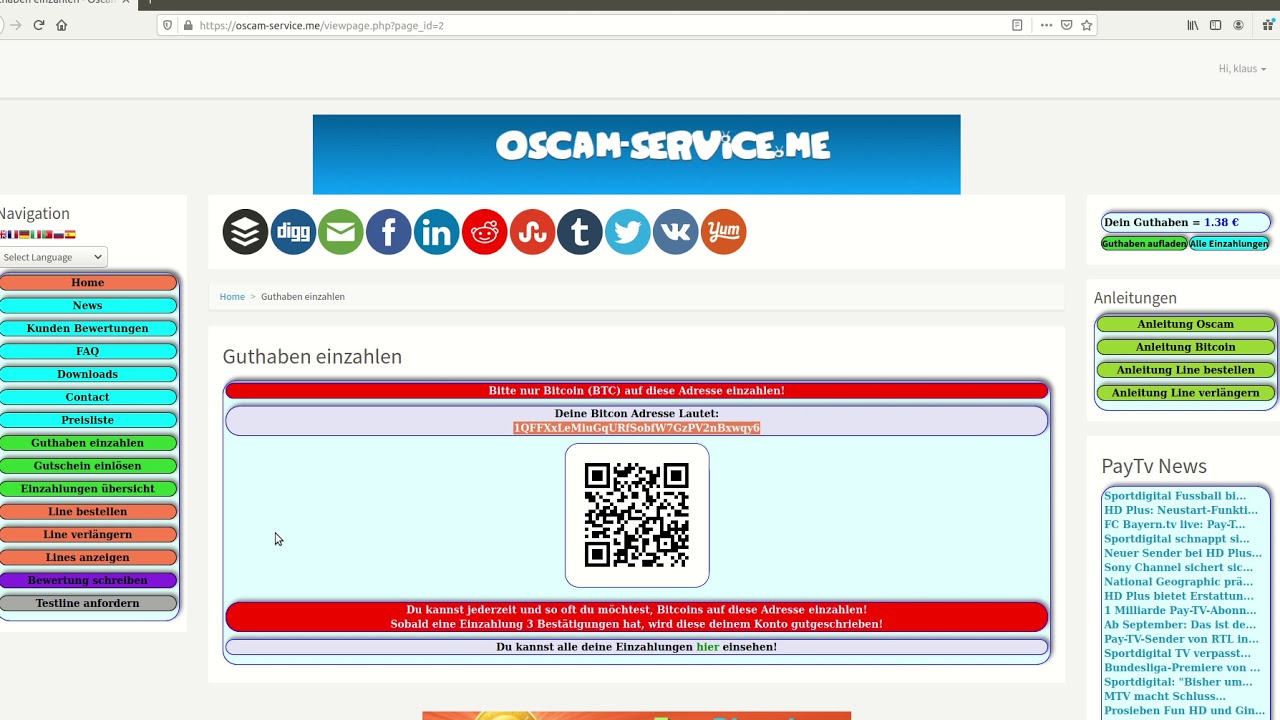Open Firefox account icon
The width and height of the screenshot is (1280, 720).
coord(1239,25)
